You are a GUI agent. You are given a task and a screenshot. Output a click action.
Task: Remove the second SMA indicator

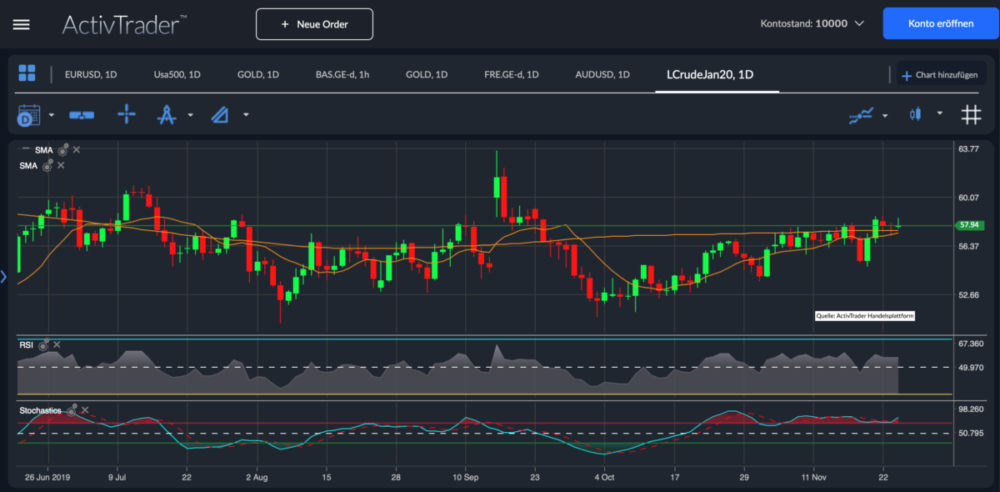pos(61,165)
